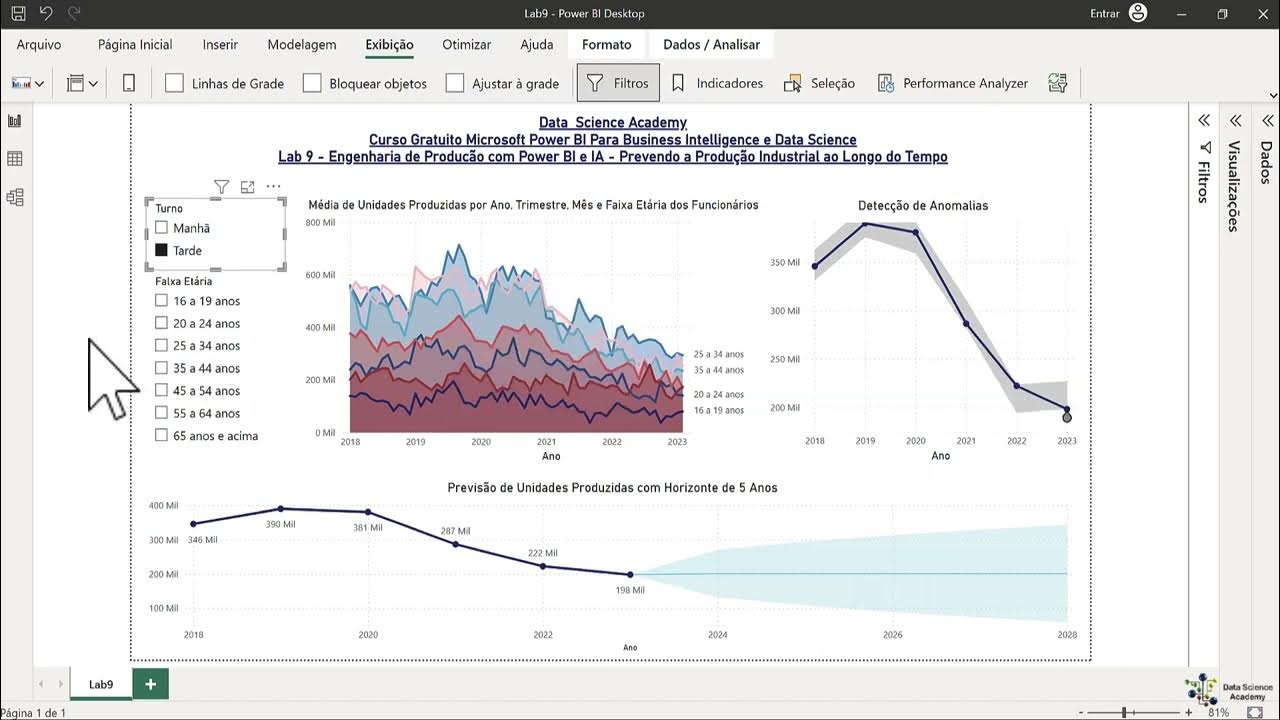Click Focus mode icon on Turno slicer
The height and width of the screenshot is (720, 1280).
point(248,187)
